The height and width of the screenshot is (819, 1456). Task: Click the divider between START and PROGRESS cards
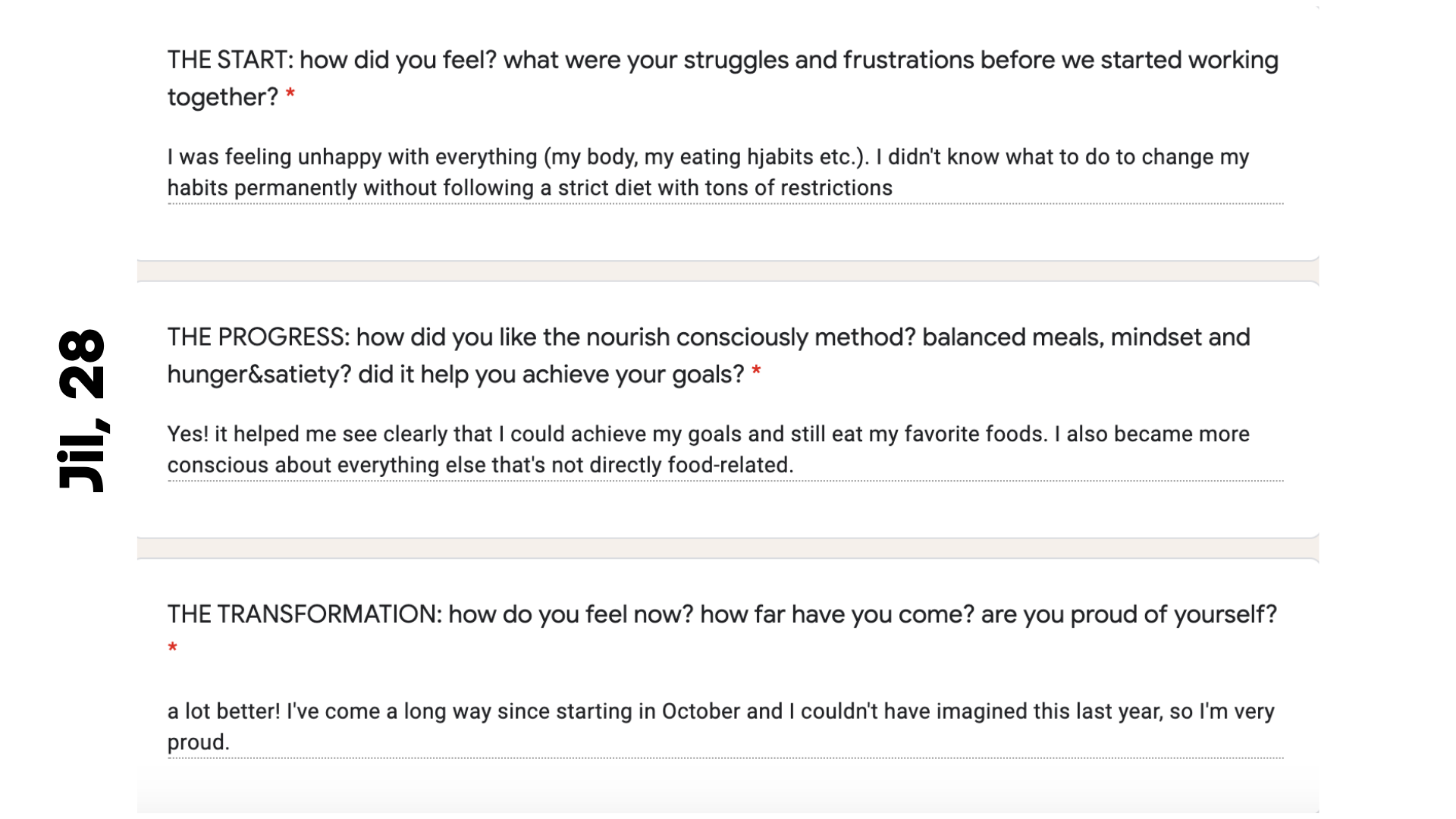(x=727, y=271)
